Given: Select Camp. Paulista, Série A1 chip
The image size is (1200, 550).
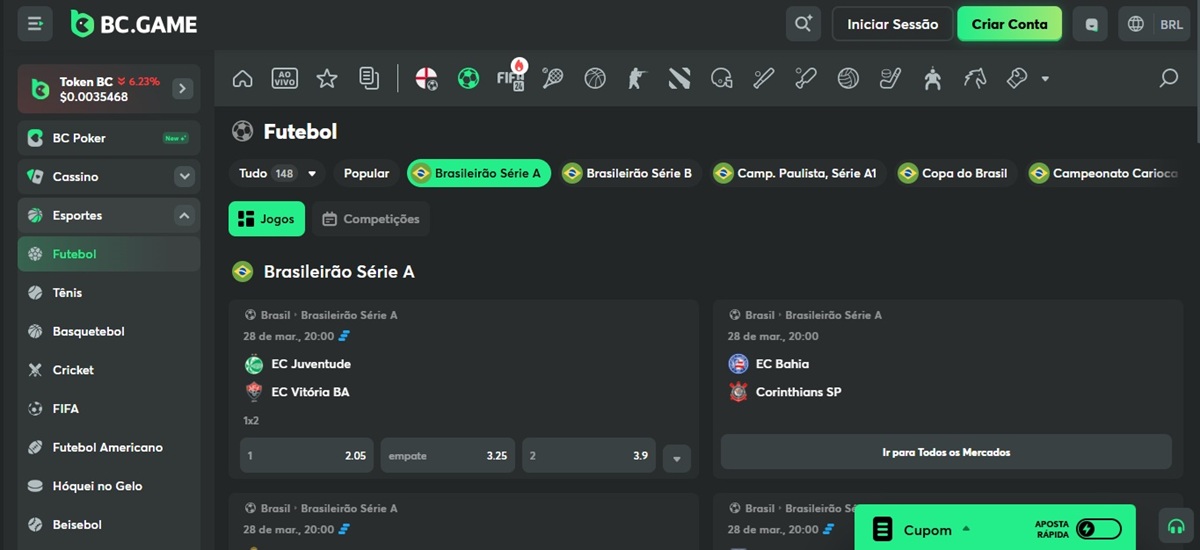Looking at the screenshot, I should click(799, 173).
